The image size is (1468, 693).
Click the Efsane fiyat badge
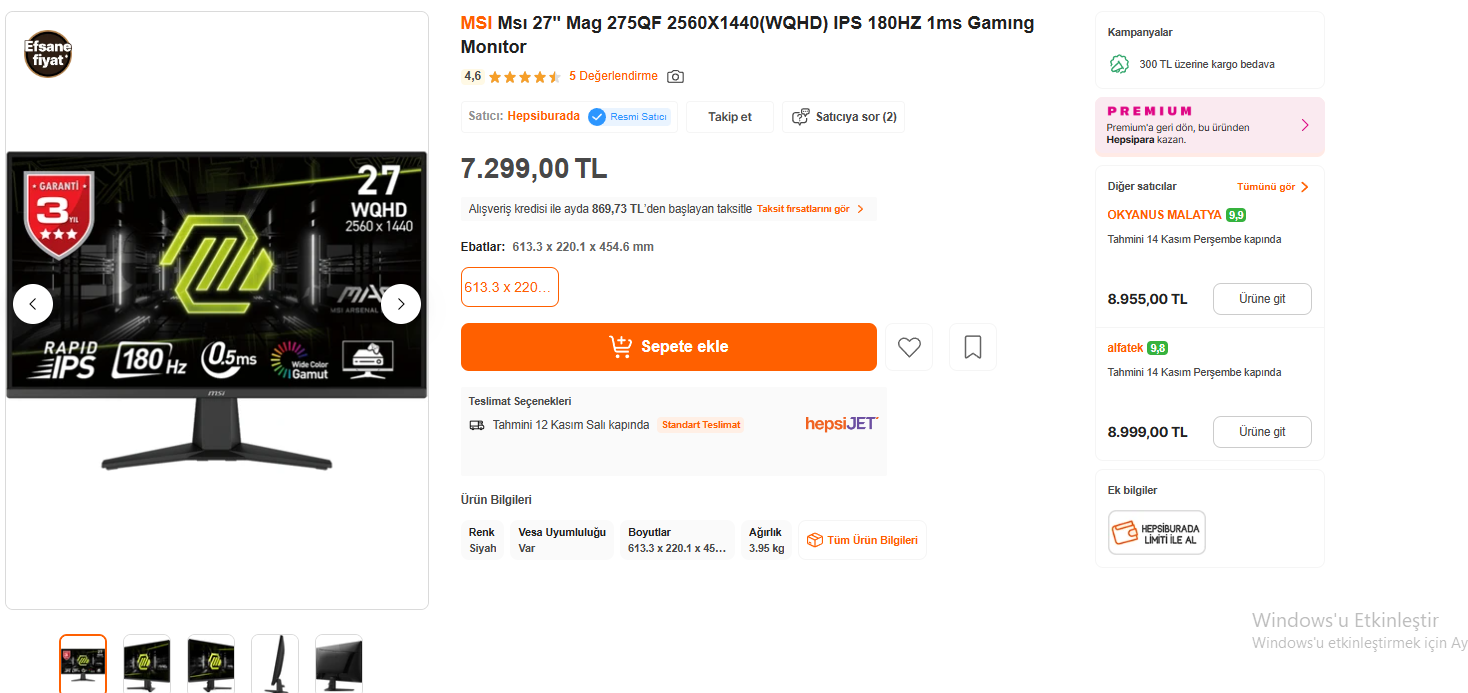point(48,54)
